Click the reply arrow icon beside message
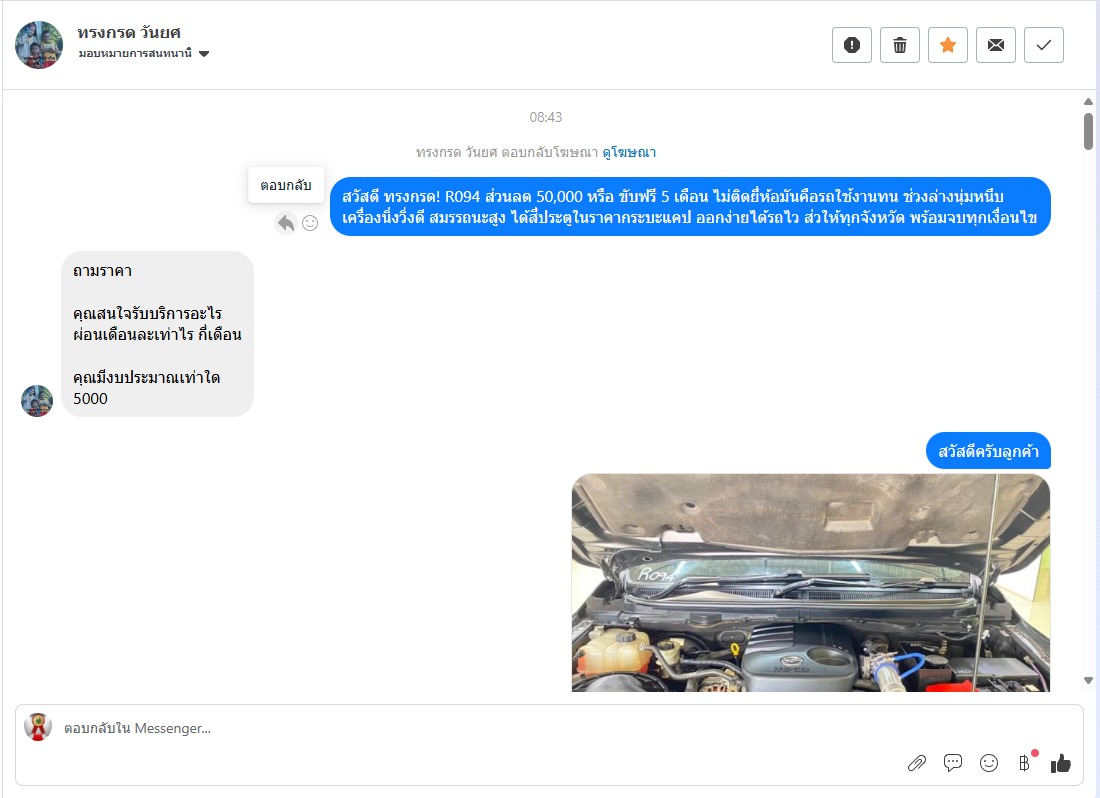The image size is (1100, 798). (x=286, y=223)
